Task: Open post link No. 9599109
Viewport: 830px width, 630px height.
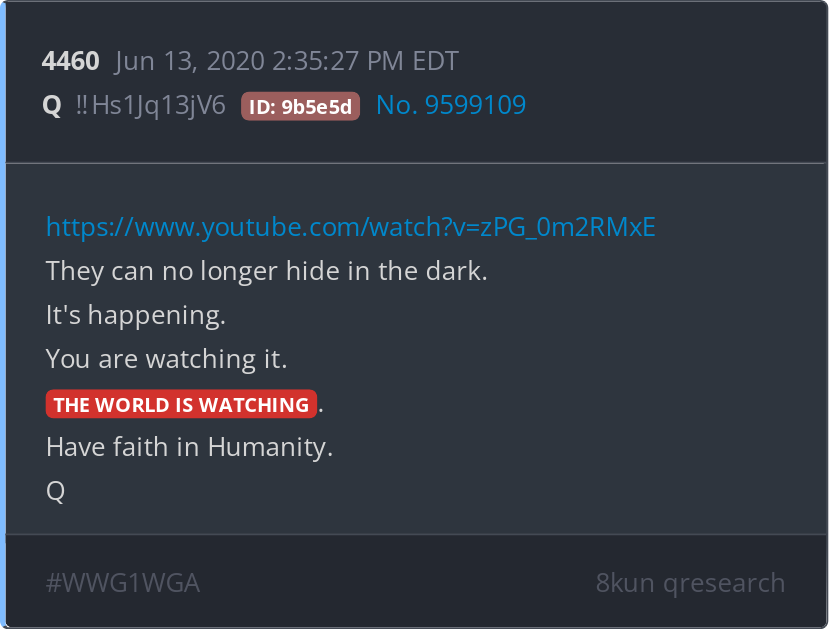Action: [451, 105]
